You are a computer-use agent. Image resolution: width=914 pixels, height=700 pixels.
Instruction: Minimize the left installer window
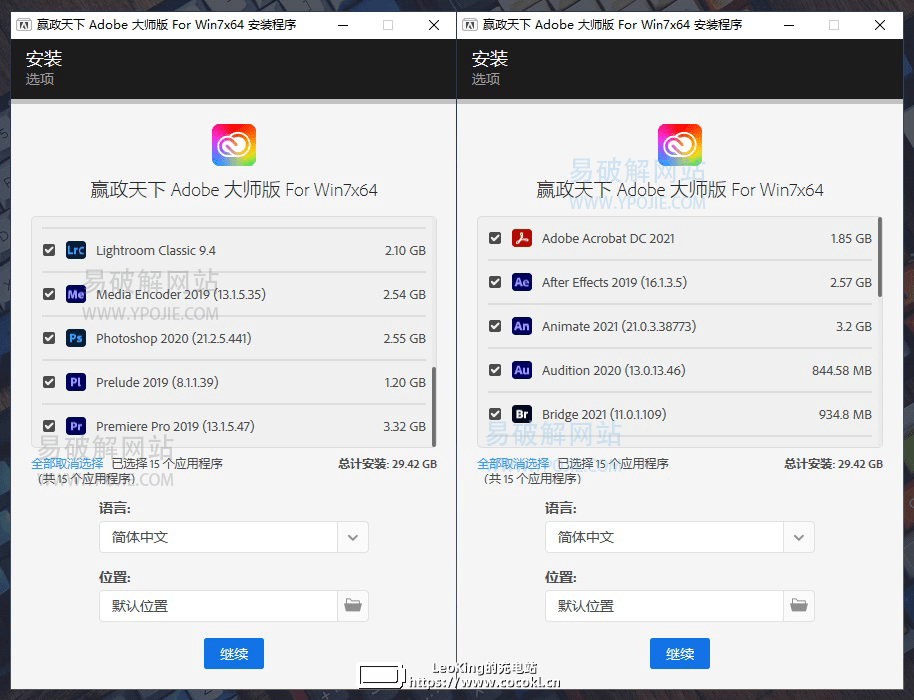(343, 25)
